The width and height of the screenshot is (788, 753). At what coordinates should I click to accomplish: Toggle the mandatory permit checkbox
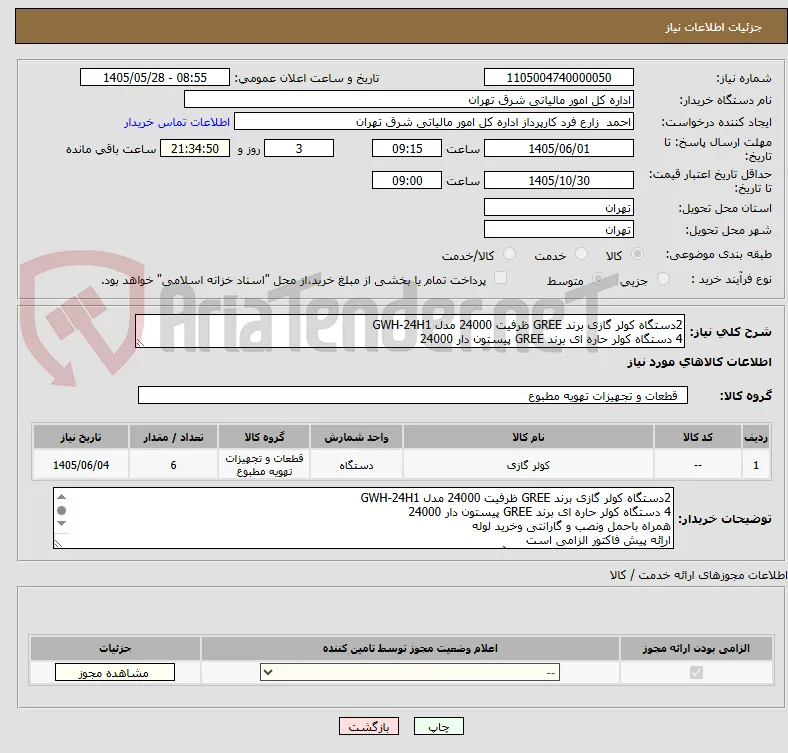(696, 673)
